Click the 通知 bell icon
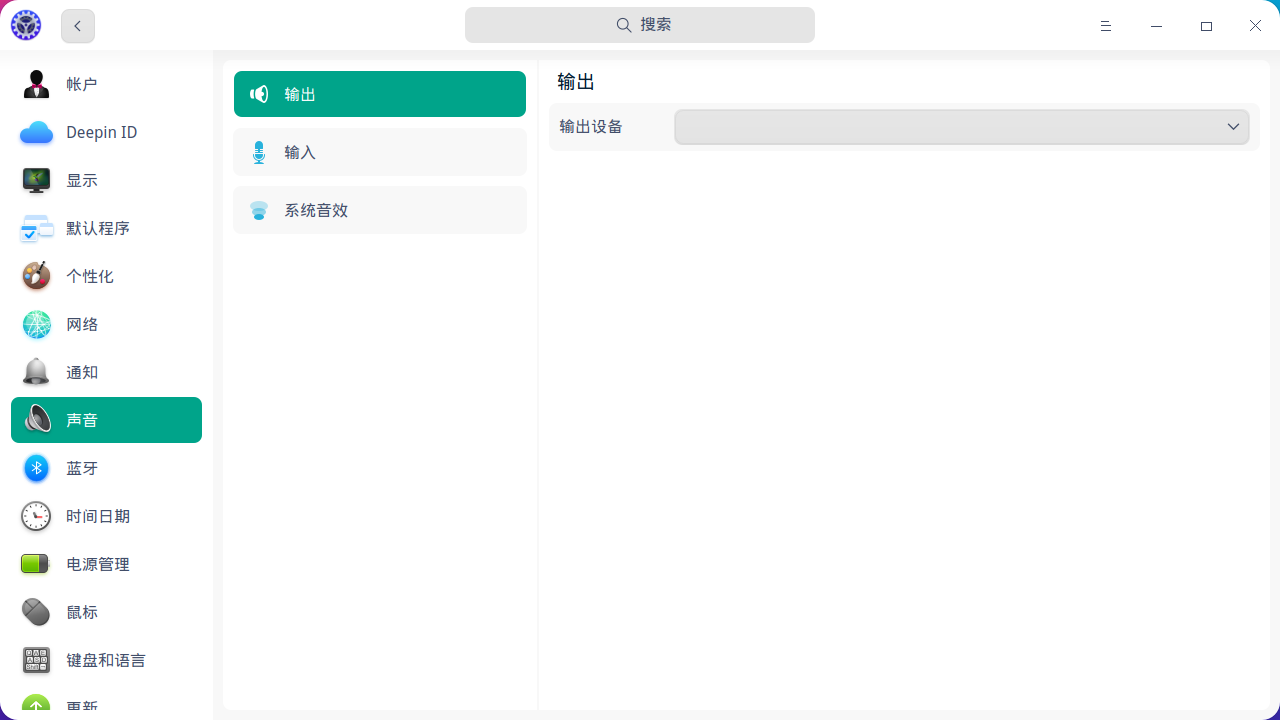Image resolution: width=1280 pixels, height=720 pixels. pos(37,372)
